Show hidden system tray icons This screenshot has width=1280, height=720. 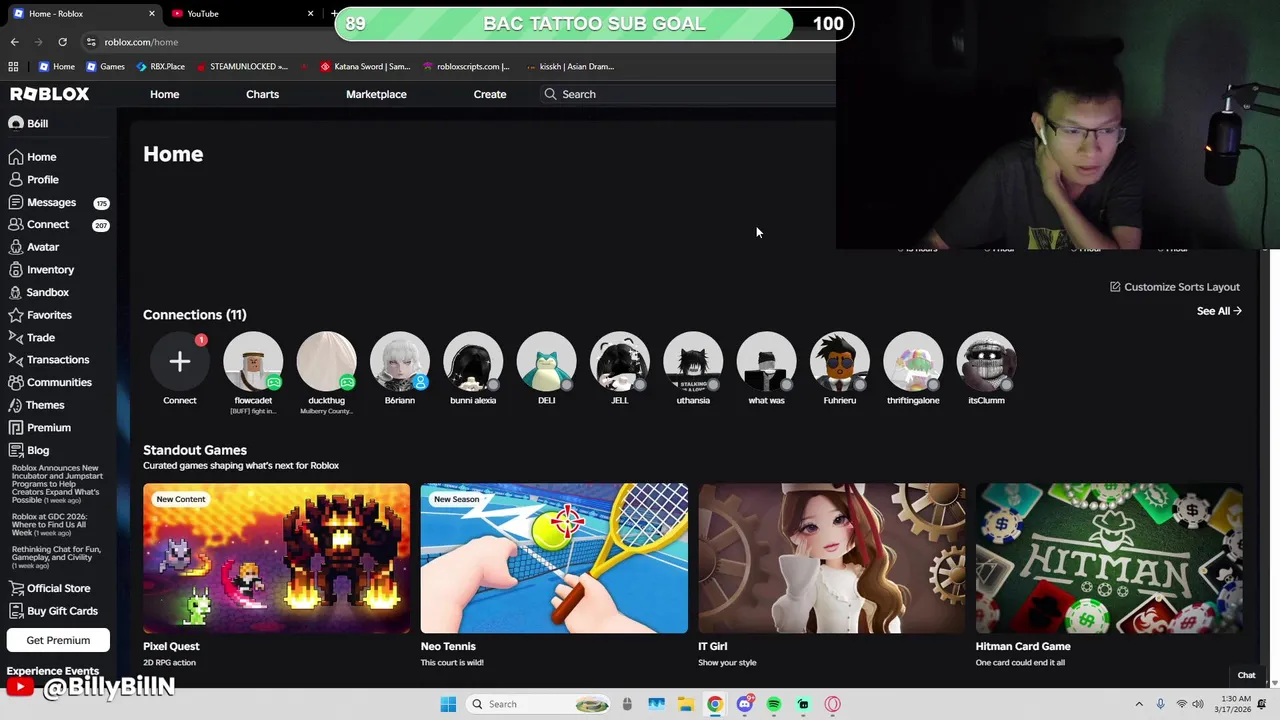pyautogui.click(x=1138, y=704)
